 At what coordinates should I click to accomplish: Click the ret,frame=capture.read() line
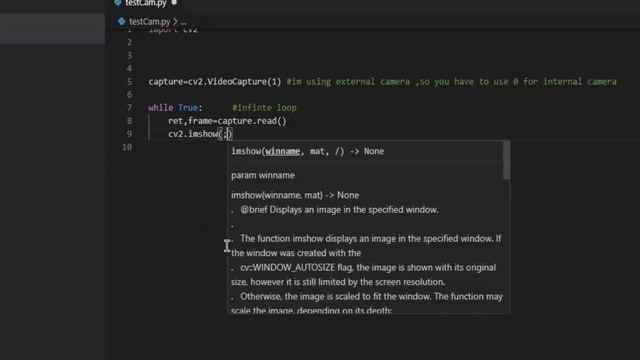point(227,121)
